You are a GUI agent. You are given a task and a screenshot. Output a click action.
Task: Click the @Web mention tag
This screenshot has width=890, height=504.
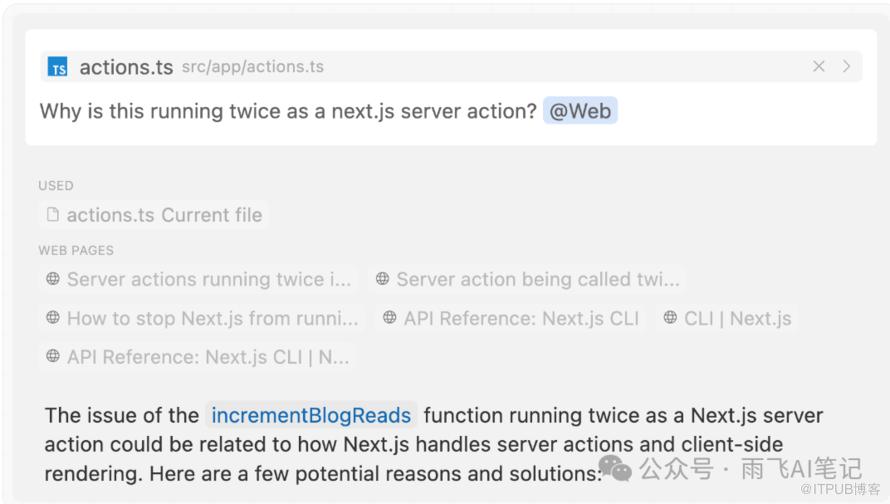click(x=580, y=111)
